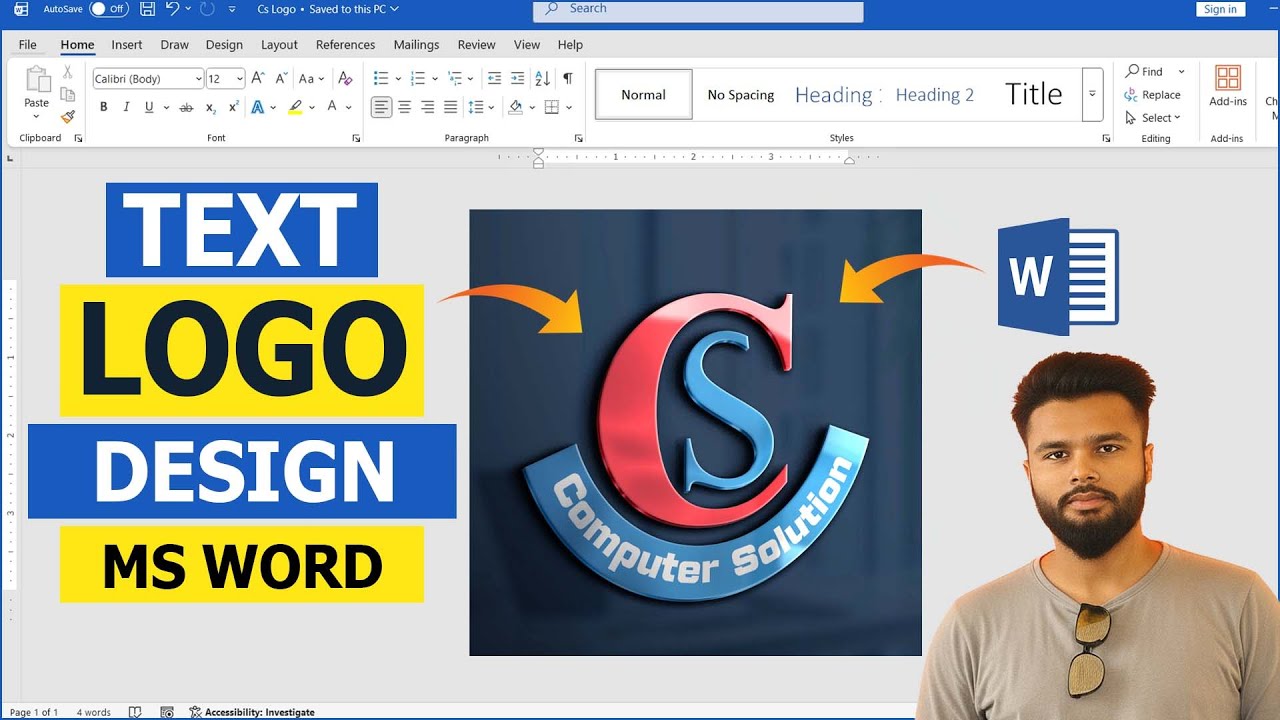Switch to the Layout tab
This screenshot has height=720, width=1280.
click(x=279, y=45)
